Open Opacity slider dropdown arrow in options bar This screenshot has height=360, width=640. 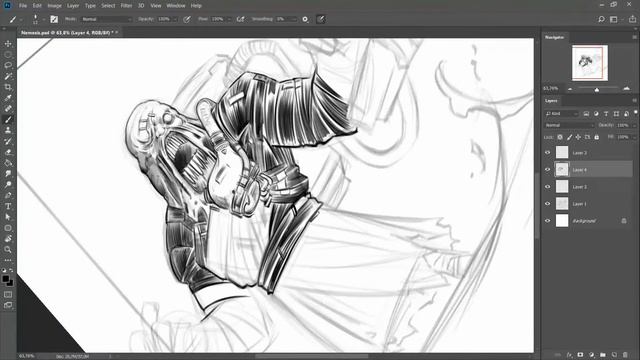(175, 19)
